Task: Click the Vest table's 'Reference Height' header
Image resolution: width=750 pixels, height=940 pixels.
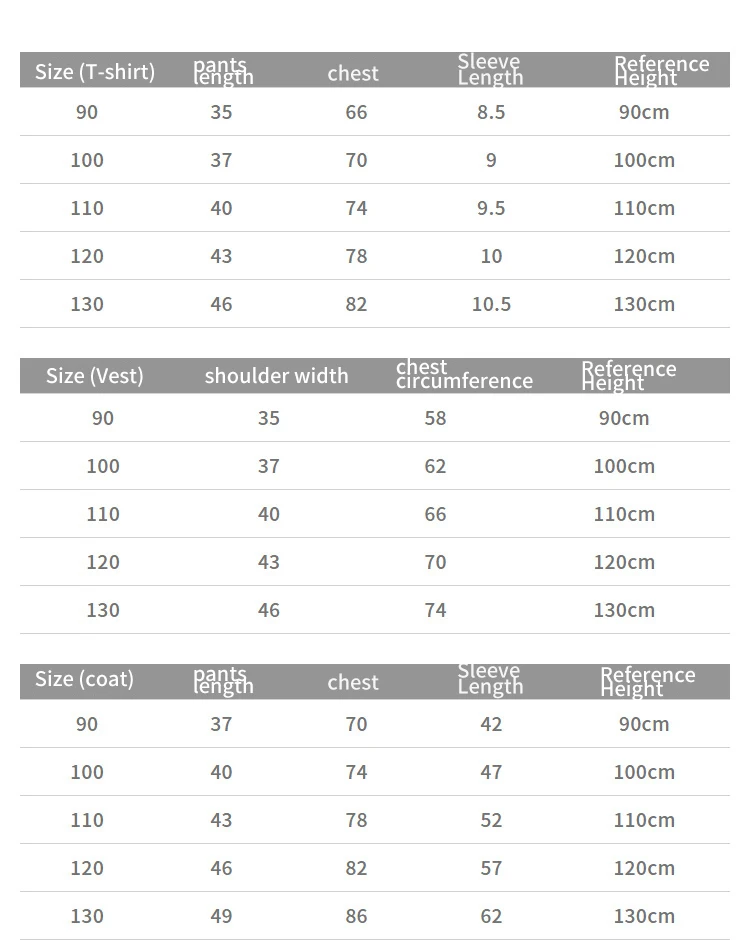Action: coord(628,376)
